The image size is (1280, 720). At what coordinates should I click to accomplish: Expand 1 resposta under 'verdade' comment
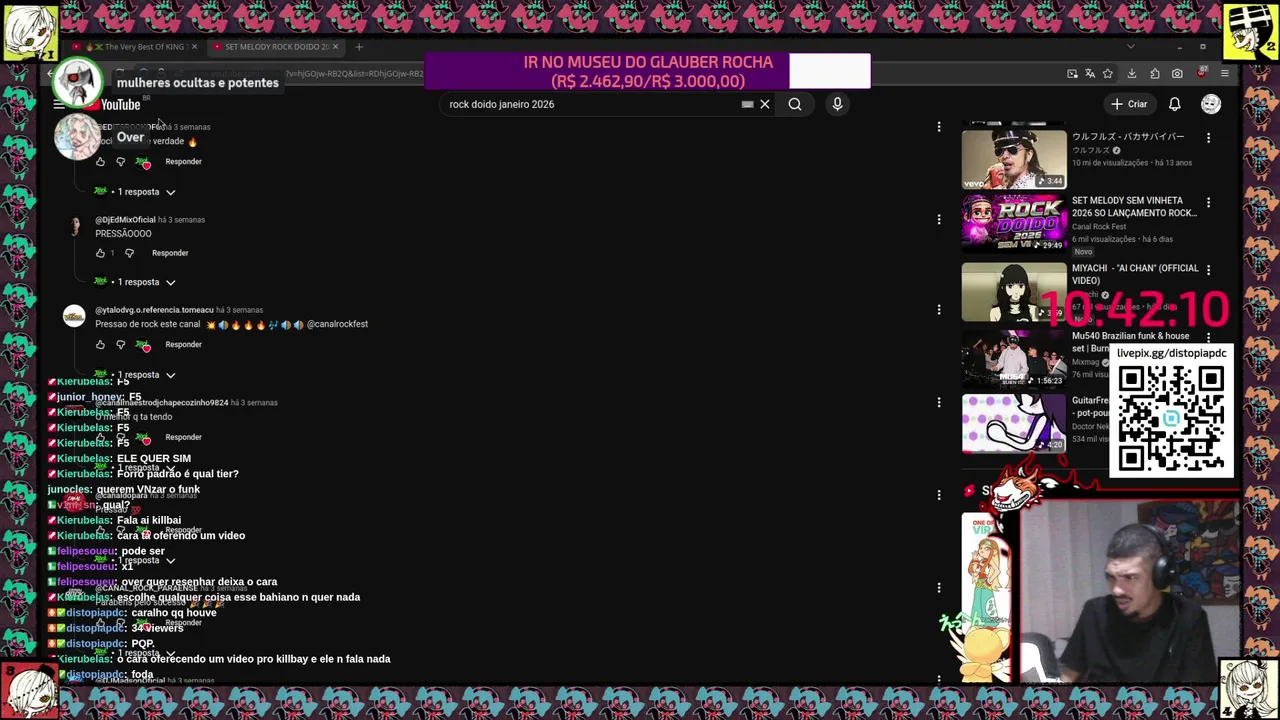point(135,192)
